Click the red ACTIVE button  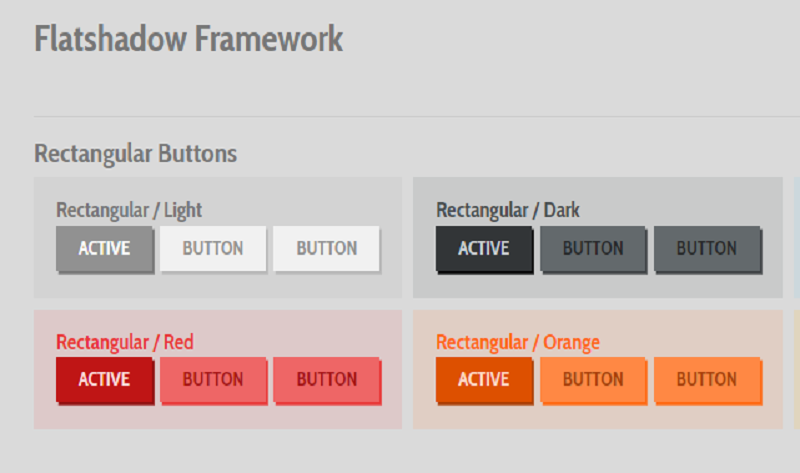click(x=104, y=379)
